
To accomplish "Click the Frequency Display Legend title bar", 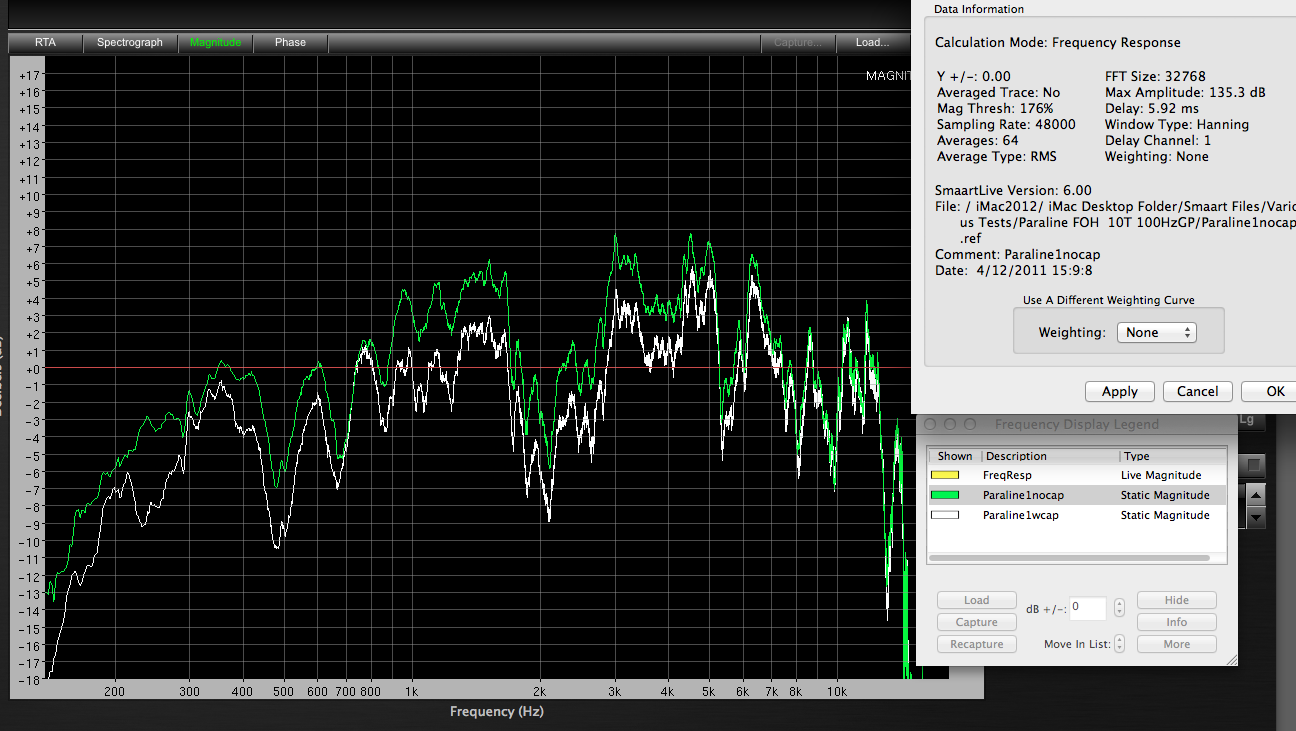I will (x=1076, y=424).
